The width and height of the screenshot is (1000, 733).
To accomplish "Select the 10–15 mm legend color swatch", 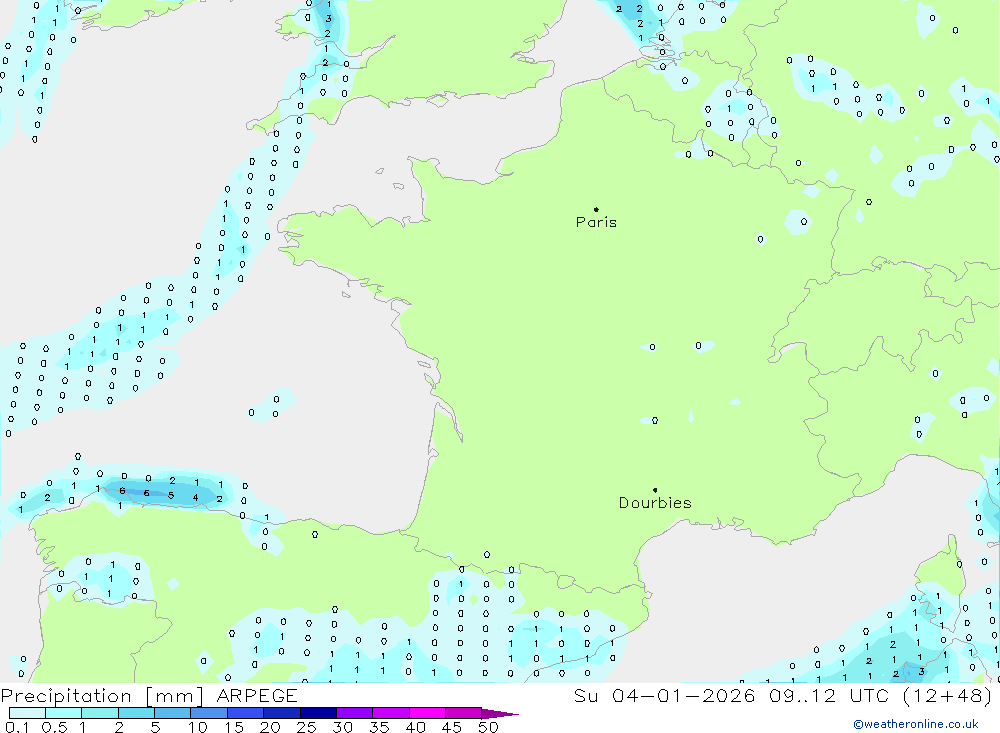I will (x=209, y=713).
